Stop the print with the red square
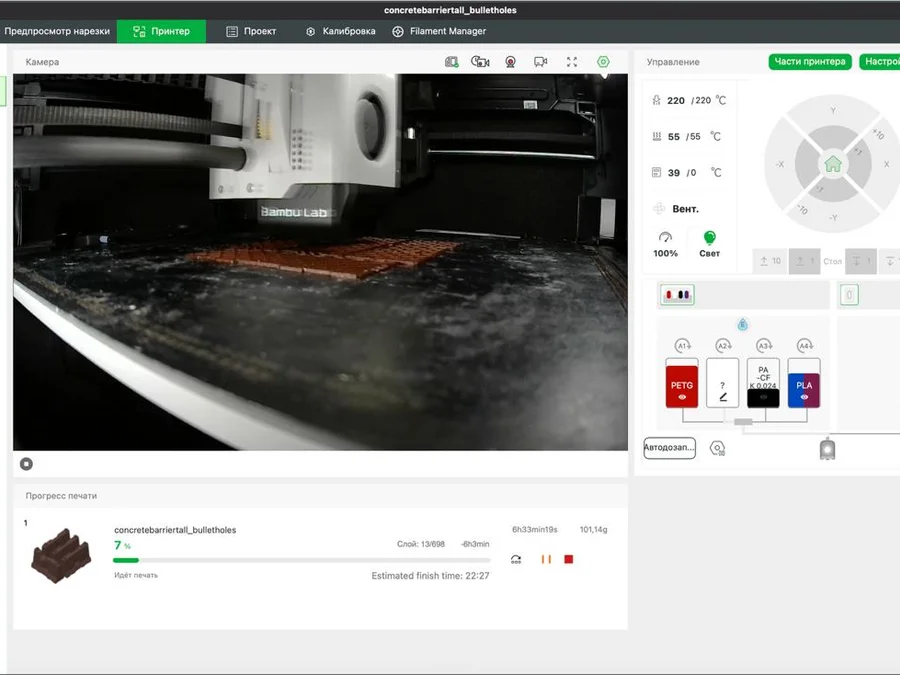 (568, 559)
